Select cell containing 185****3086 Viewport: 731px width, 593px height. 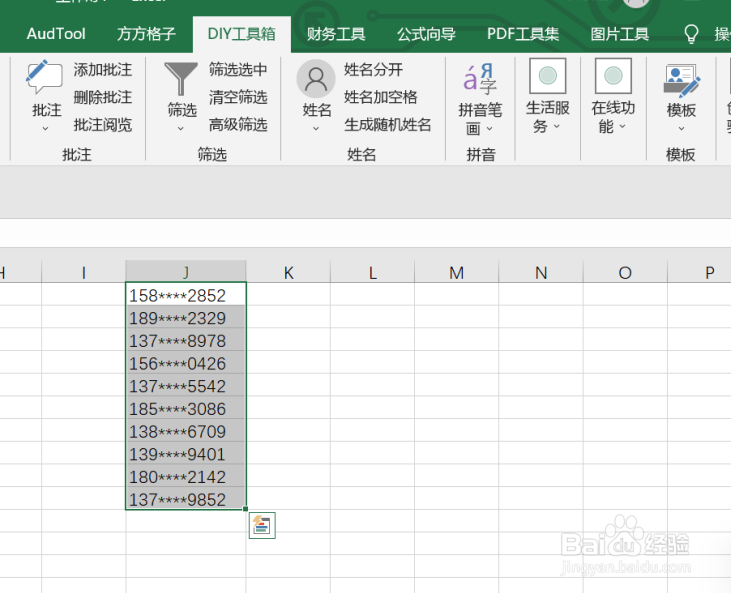tap(186, 409)
